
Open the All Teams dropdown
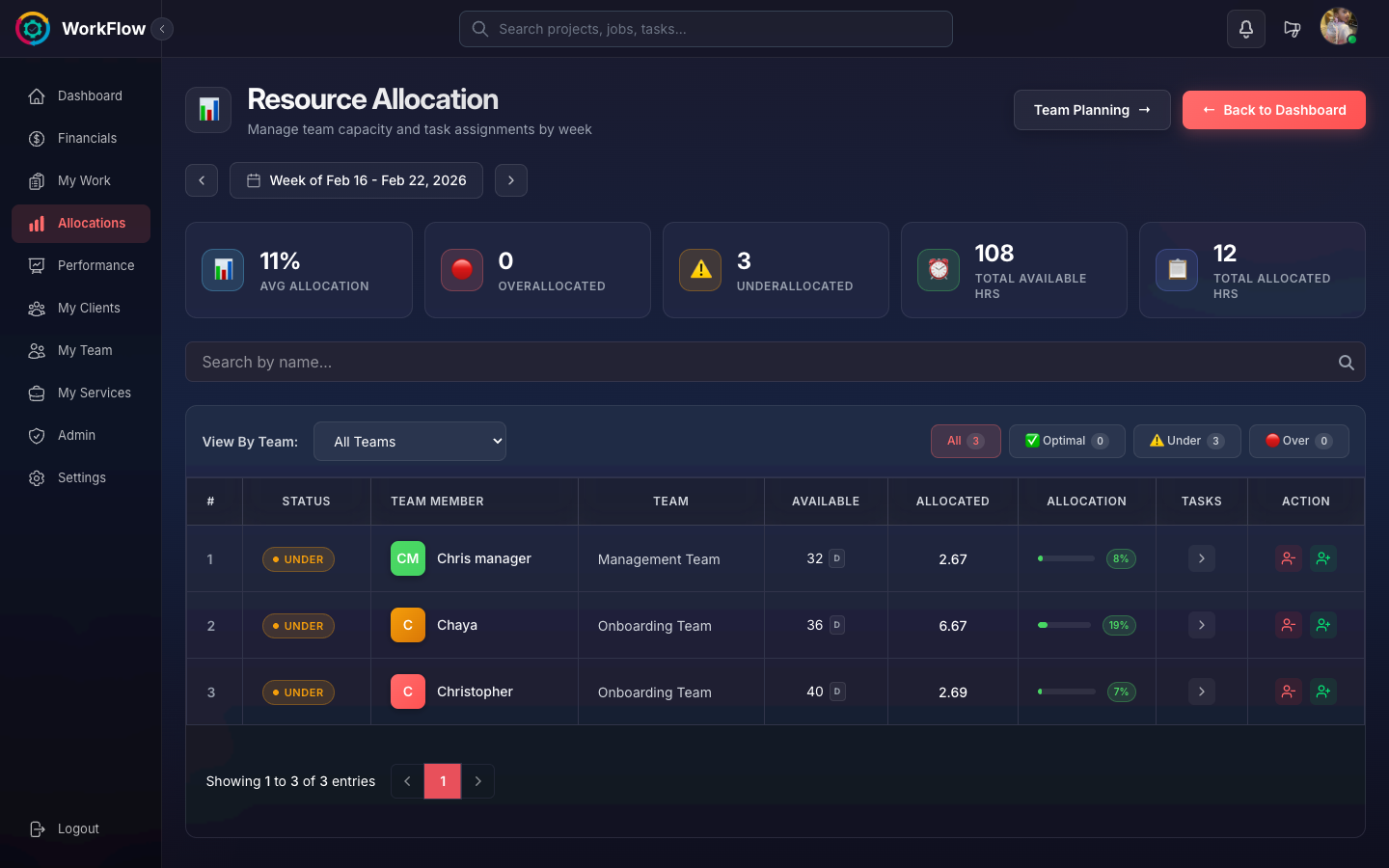tap(410, 441)
